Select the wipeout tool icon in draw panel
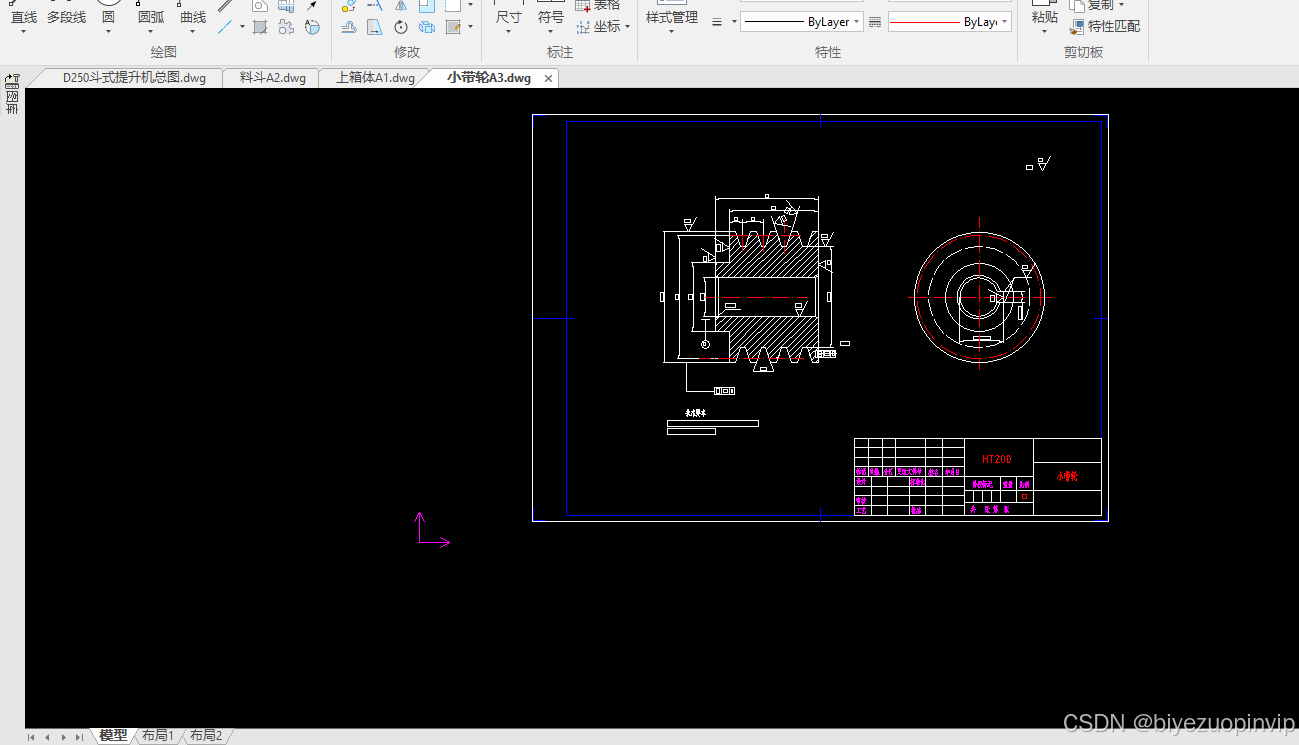This screenshot has height=745, width=1299. tap(312, 27)
